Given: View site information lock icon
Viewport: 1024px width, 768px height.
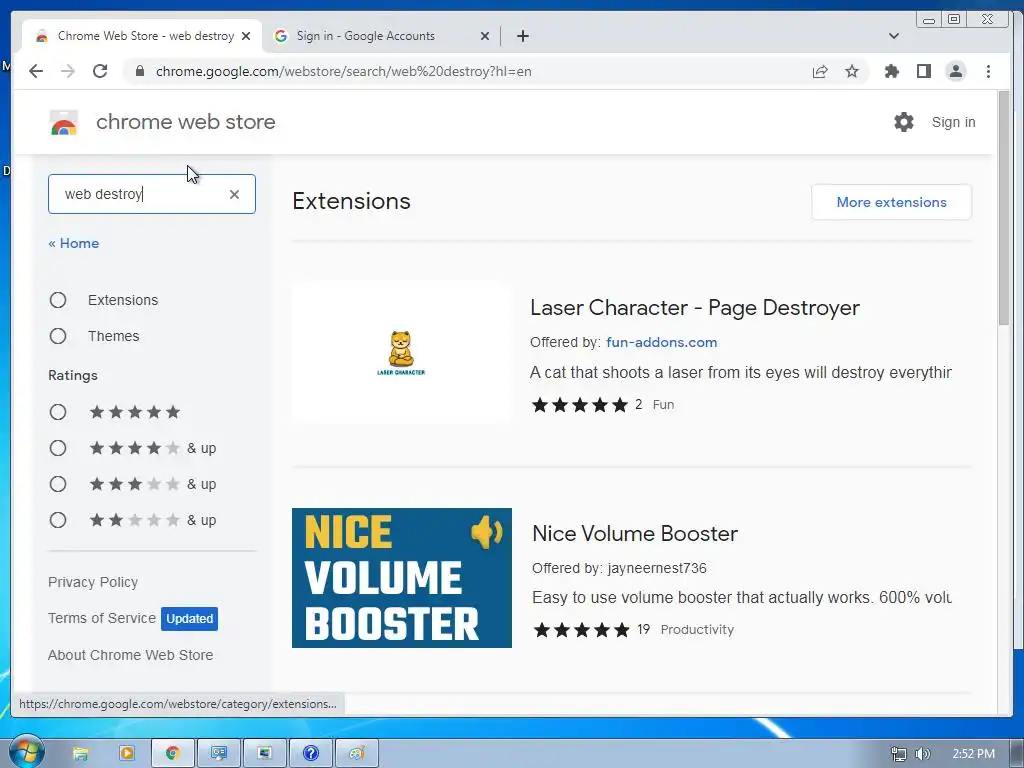Looking at the screenshot, I should (139, 71).
